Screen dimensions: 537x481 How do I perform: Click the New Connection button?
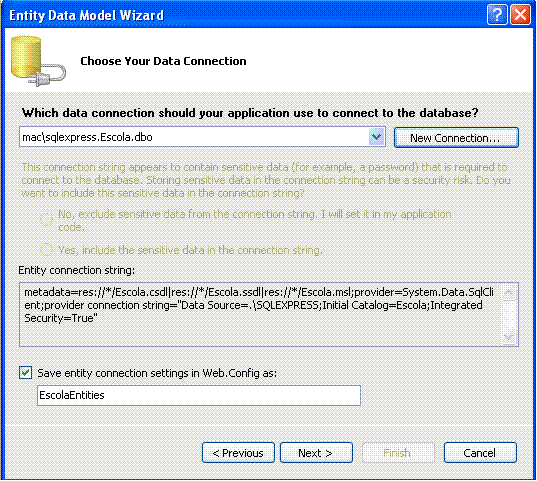(456, 138)
